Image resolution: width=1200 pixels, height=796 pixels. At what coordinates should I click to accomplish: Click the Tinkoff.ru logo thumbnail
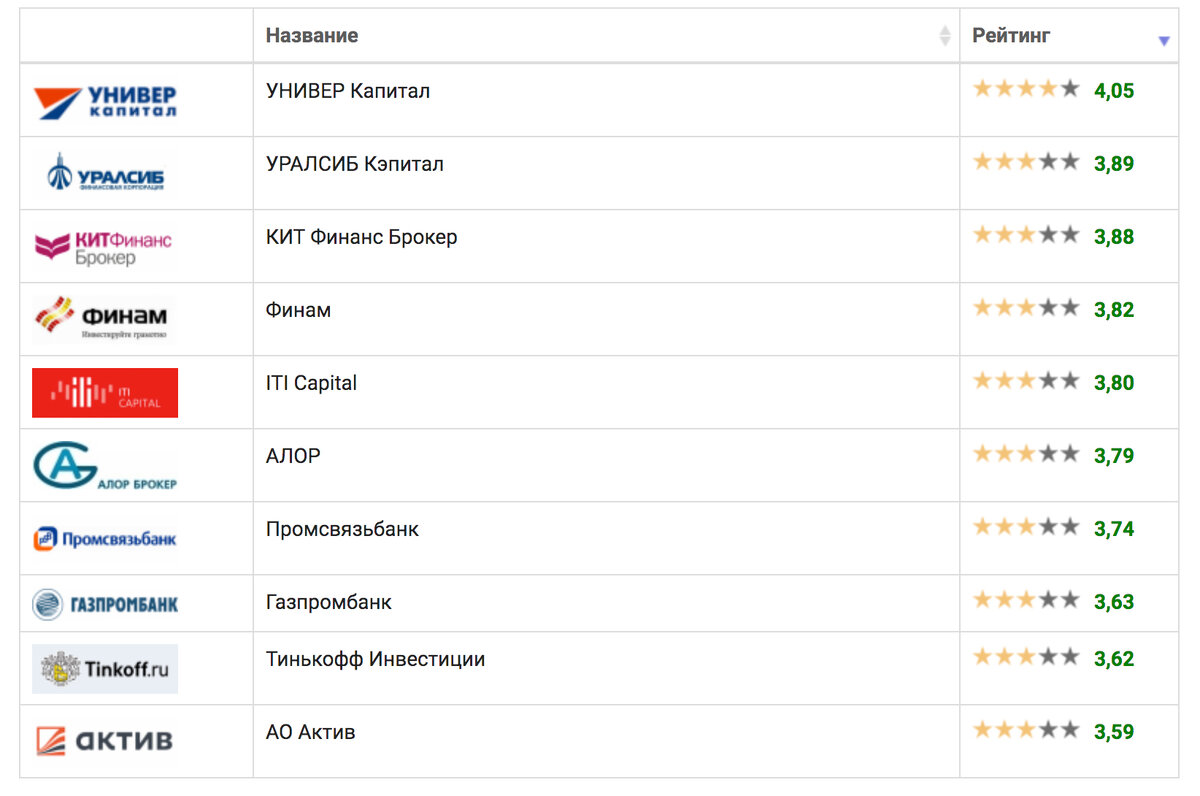click(x=105, y=669)
